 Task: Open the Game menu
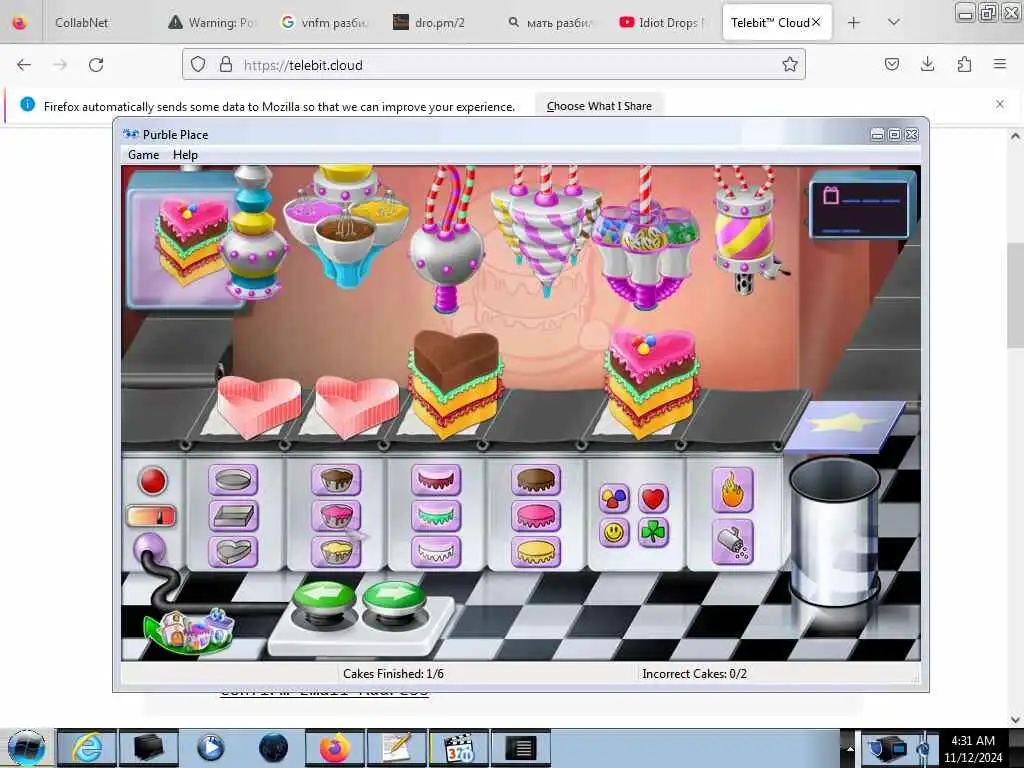coord(144,155)
